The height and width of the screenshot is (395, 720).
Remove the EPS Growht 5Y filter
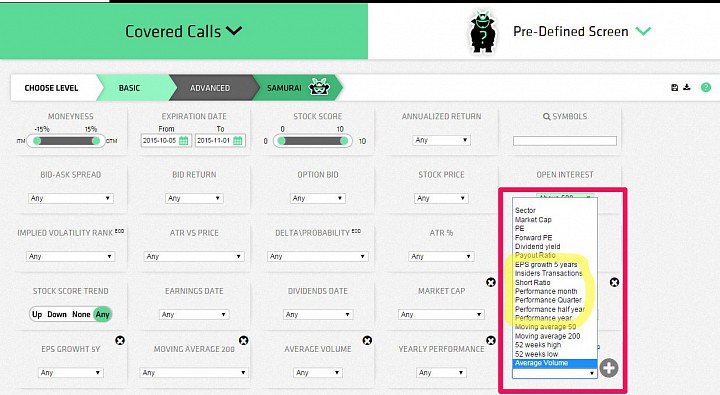pos(120,340)
